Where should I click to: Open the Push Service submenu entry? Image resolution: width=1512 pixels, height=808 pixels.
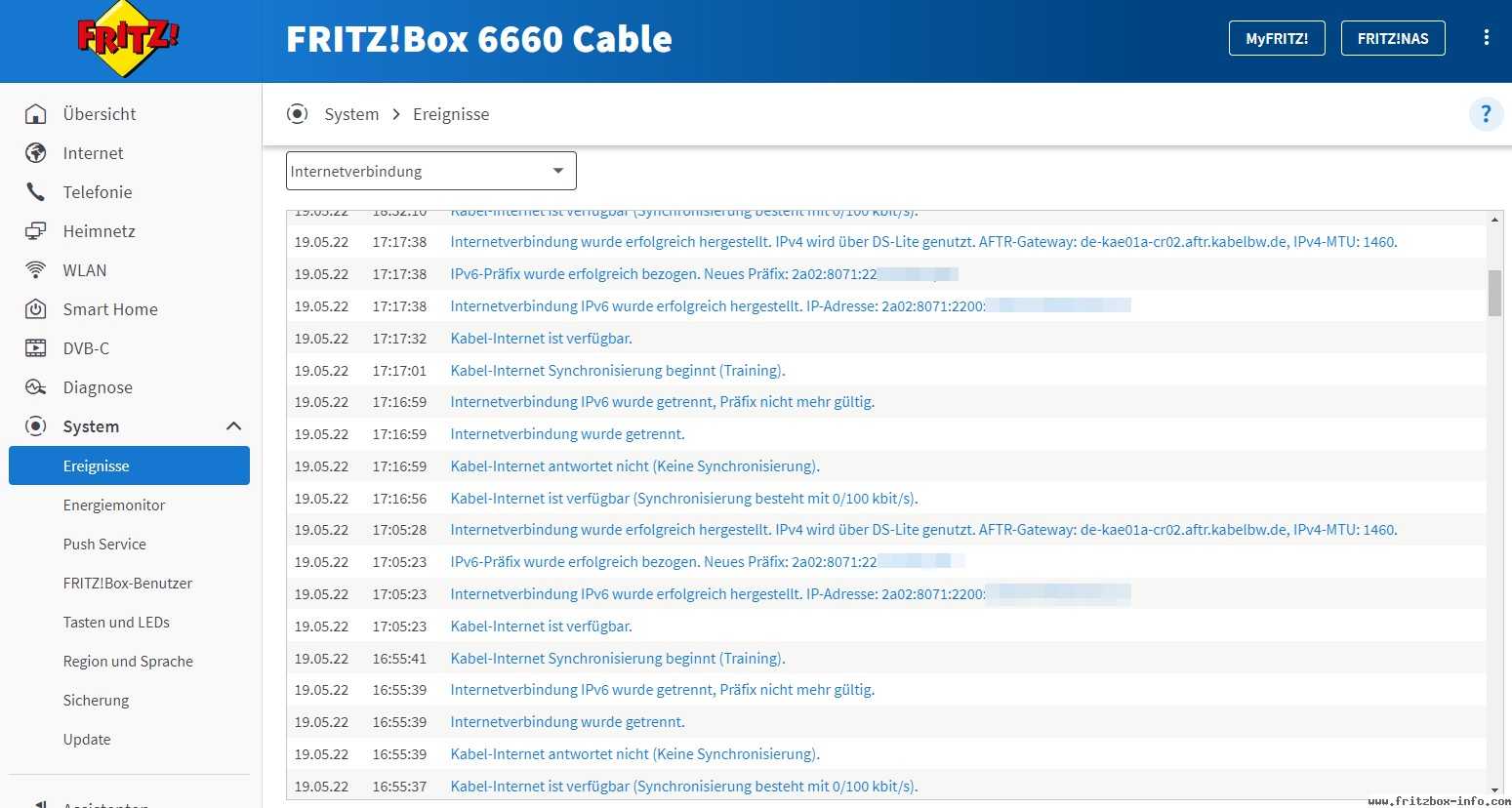pos(104,544)
